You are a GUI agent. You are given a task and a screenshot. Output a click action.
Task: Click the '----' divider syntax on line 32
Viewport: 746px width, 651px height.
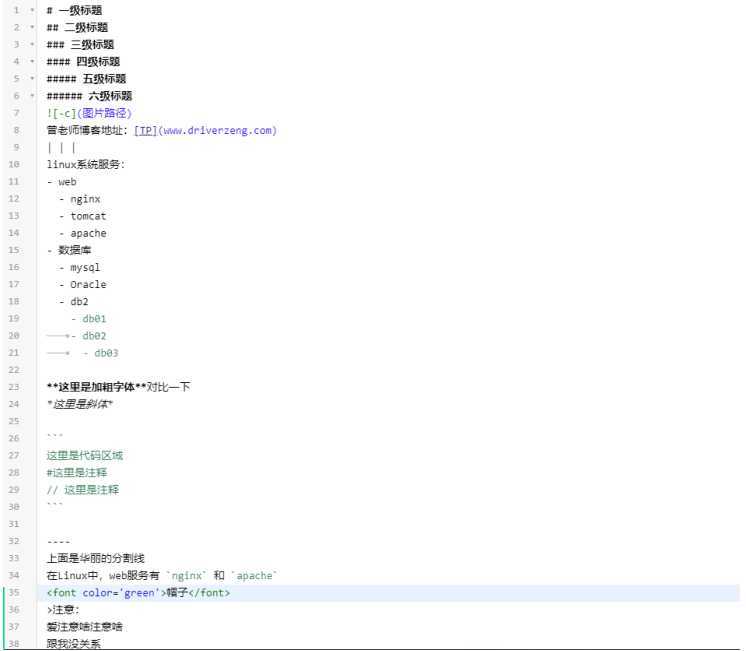click(59, 542)
